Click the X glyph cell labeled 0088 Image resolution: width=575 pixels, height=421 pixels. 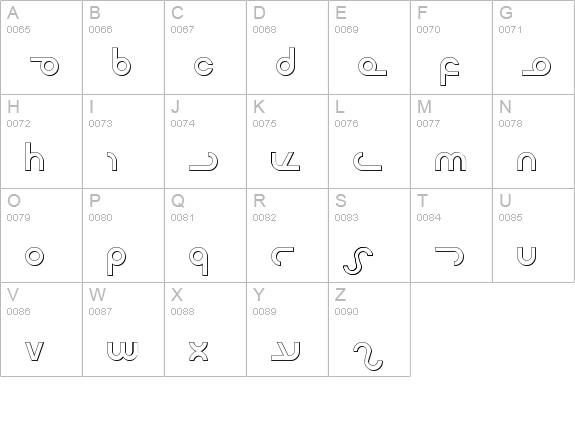(x=205, y=329)
